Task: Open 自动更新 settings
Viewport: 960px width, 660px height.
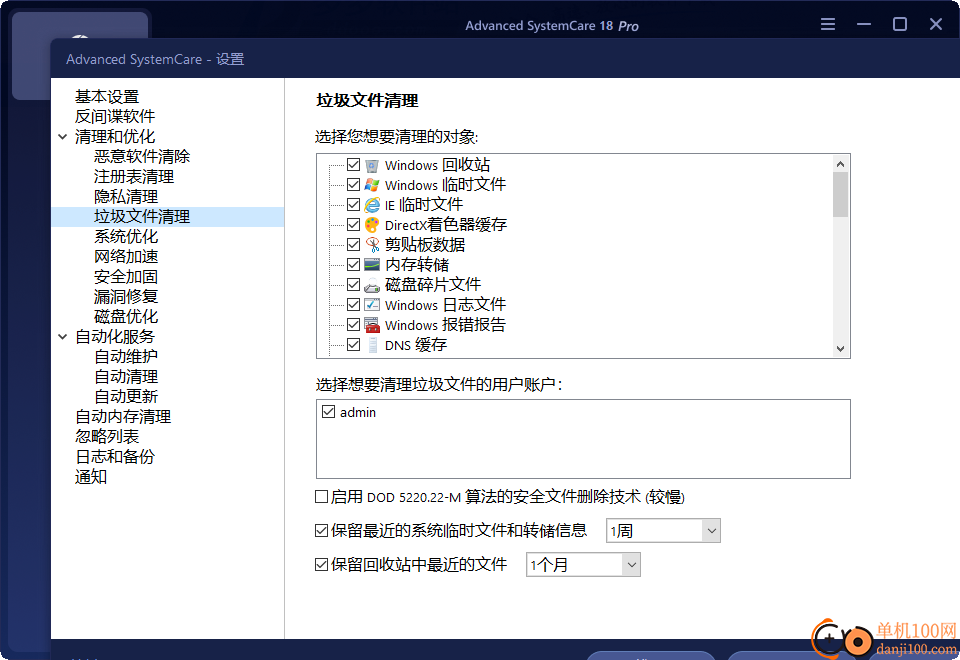Action: click(x=126, y=397)
